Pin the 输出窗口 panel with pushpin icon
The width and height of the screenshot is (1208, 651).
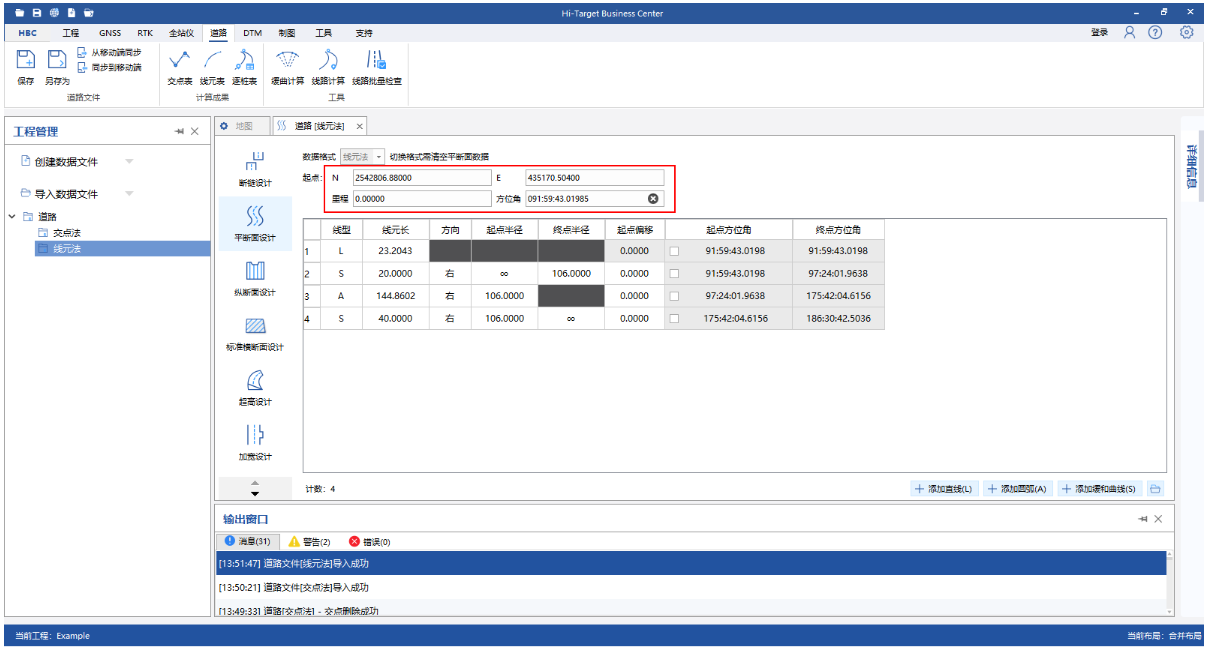pos(1142,519)
